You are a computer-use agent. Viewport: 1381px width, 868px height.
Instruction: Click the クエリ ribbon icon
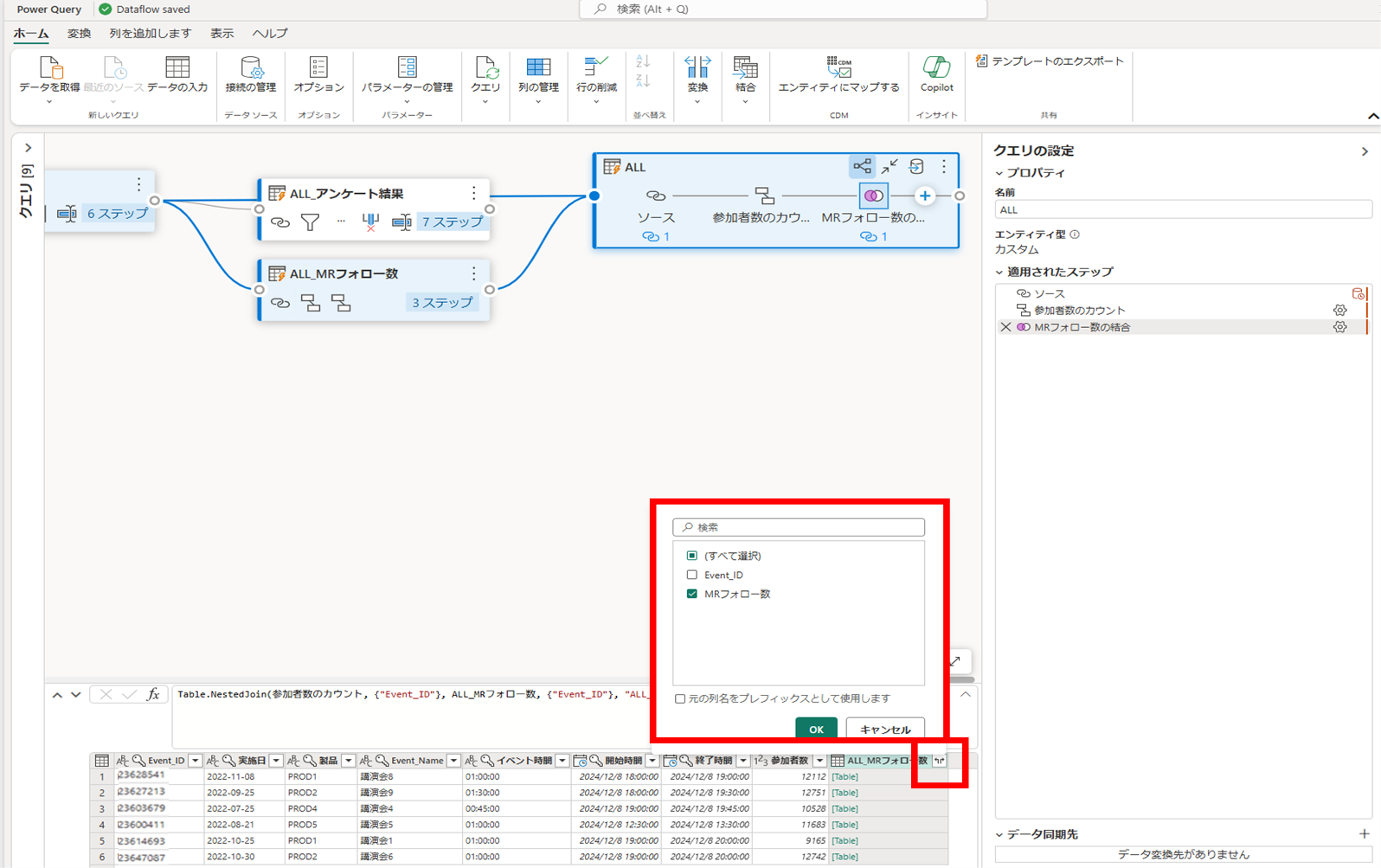486,68
